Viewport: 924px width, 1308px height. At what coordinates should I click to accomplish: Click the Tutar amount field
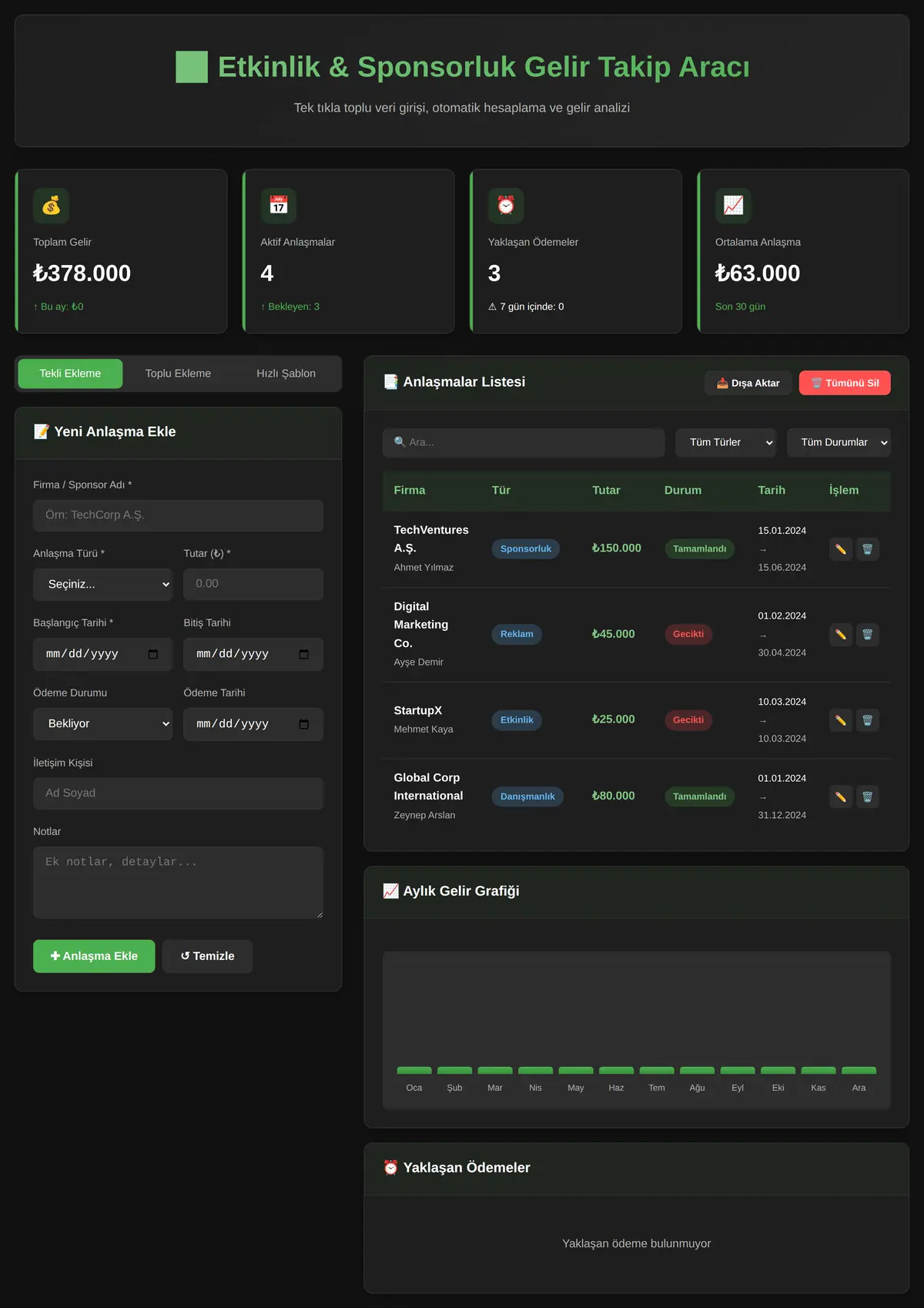(253, 584)
